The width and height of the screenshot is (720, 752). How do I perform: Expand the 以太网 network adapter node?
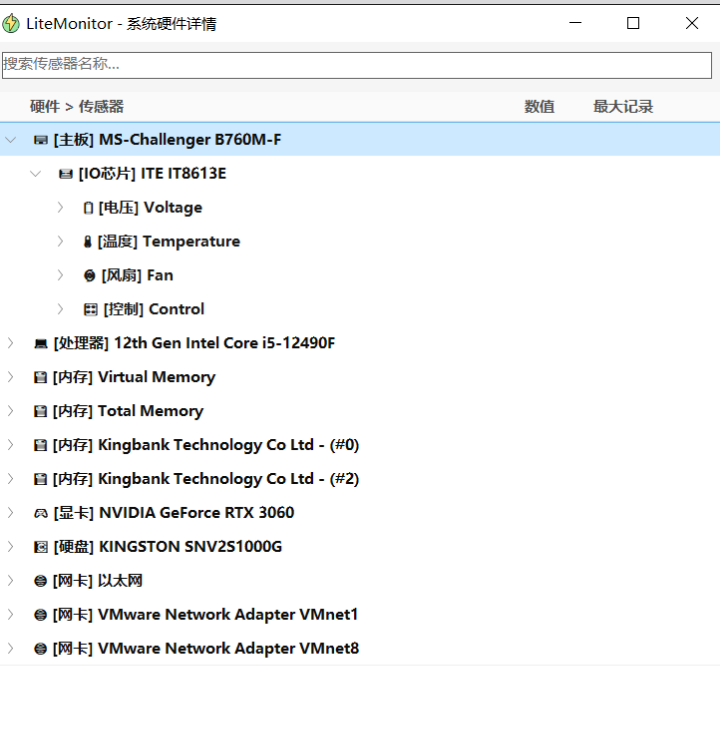coord(11,581)
